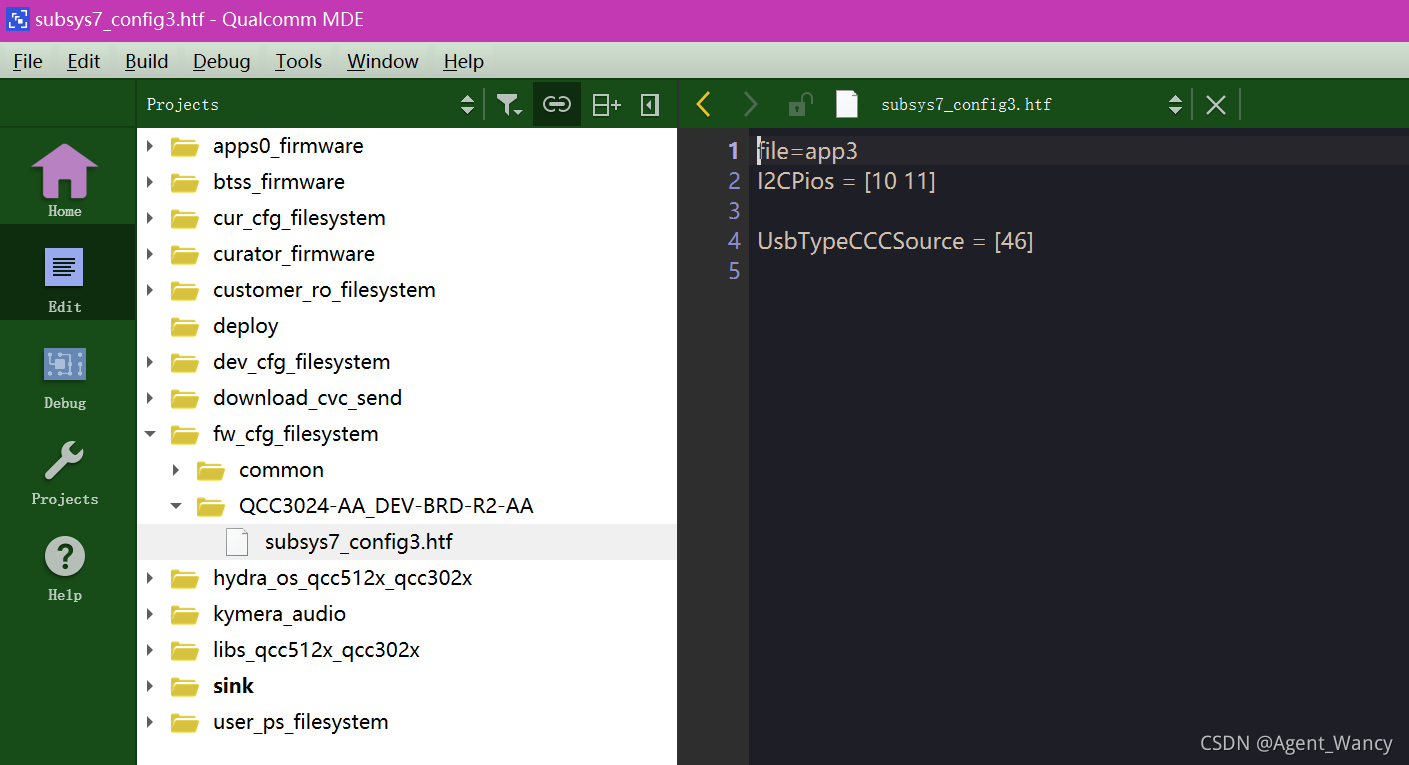The image size is (1409, 765).
Task: Close the subsys7_config3.htf document
Action: 1215,104
